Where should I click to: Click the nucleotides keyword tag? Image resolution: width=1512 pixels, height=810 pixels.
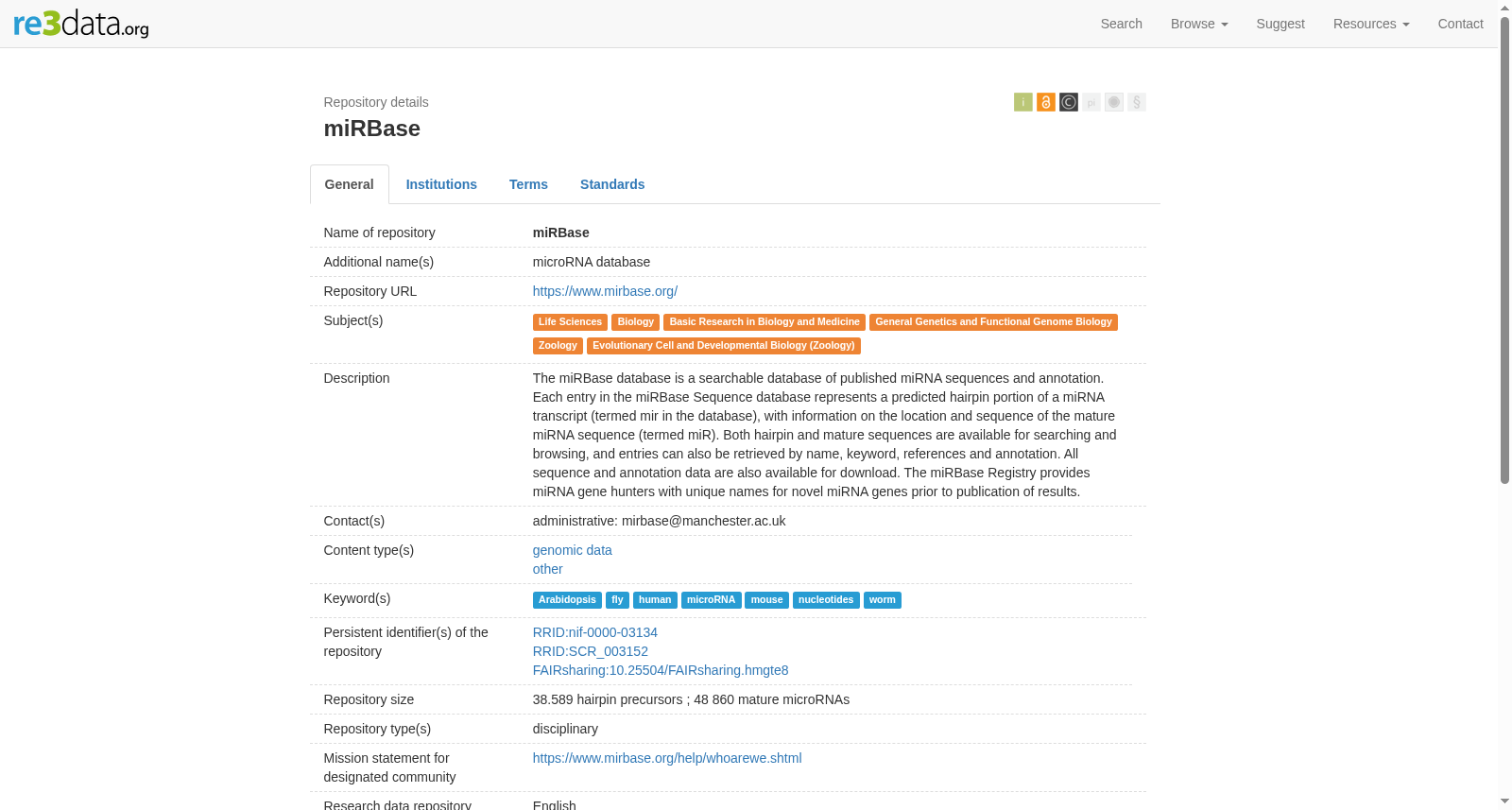pyautogui.click(x=826, y=600)
